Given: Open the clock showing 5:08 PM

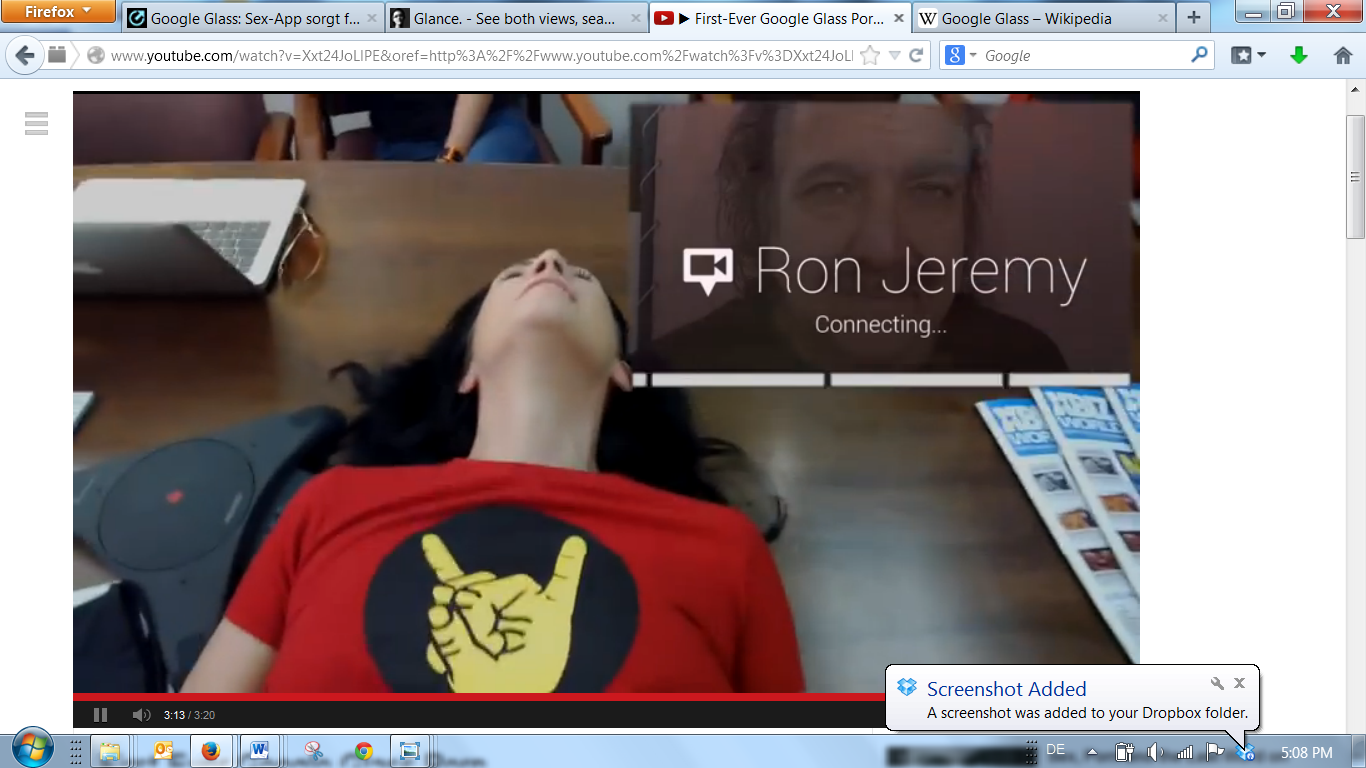Looking at the screenshot, I should (1306, 752).
